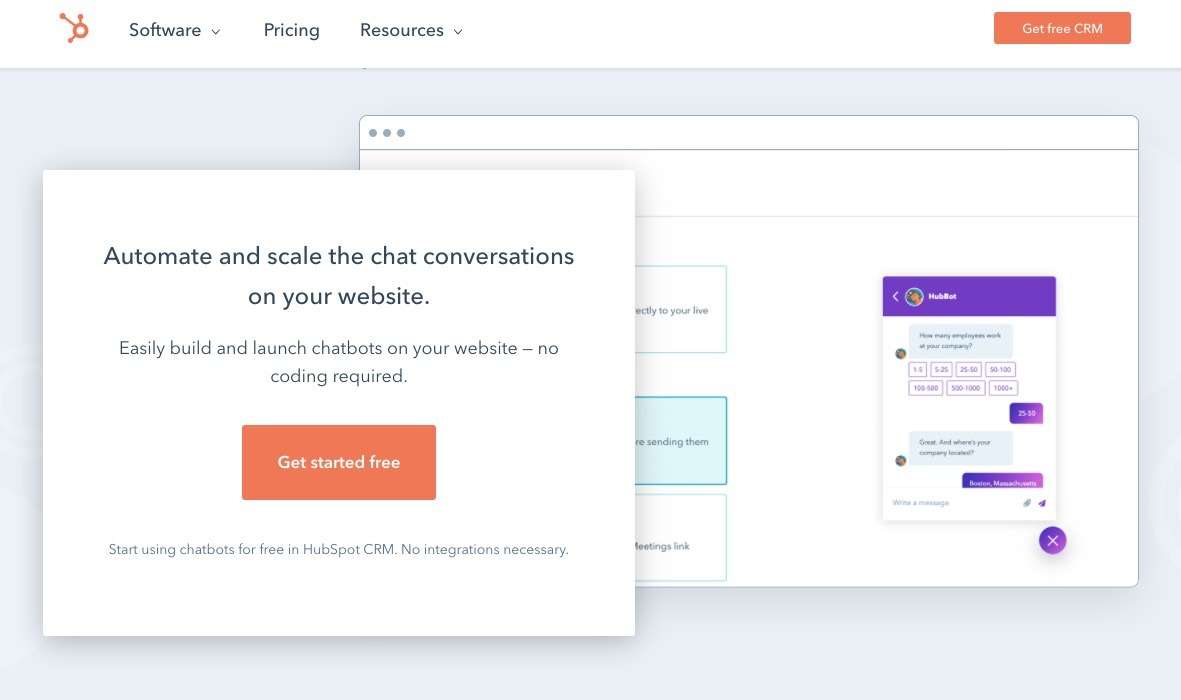Close the chat widget with the purple X button
The height and width of the screenshot is (700, 1181).
(x=1052, y=540)
